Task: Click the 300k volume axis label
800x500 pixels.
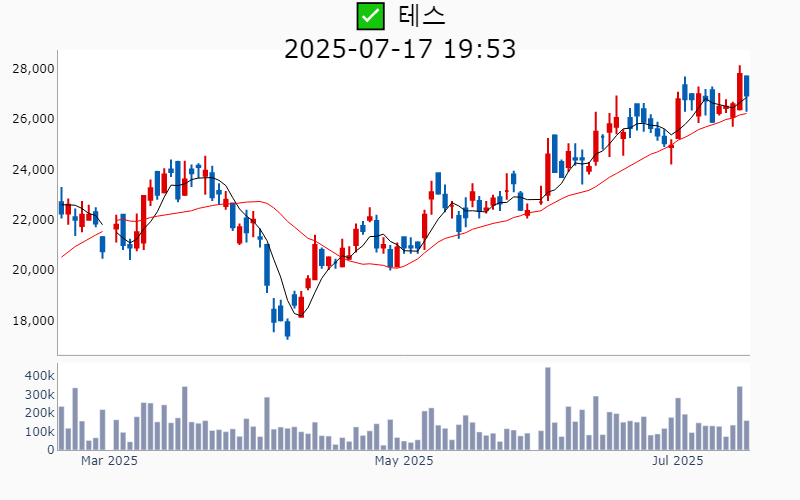Action: click(40, 395)
